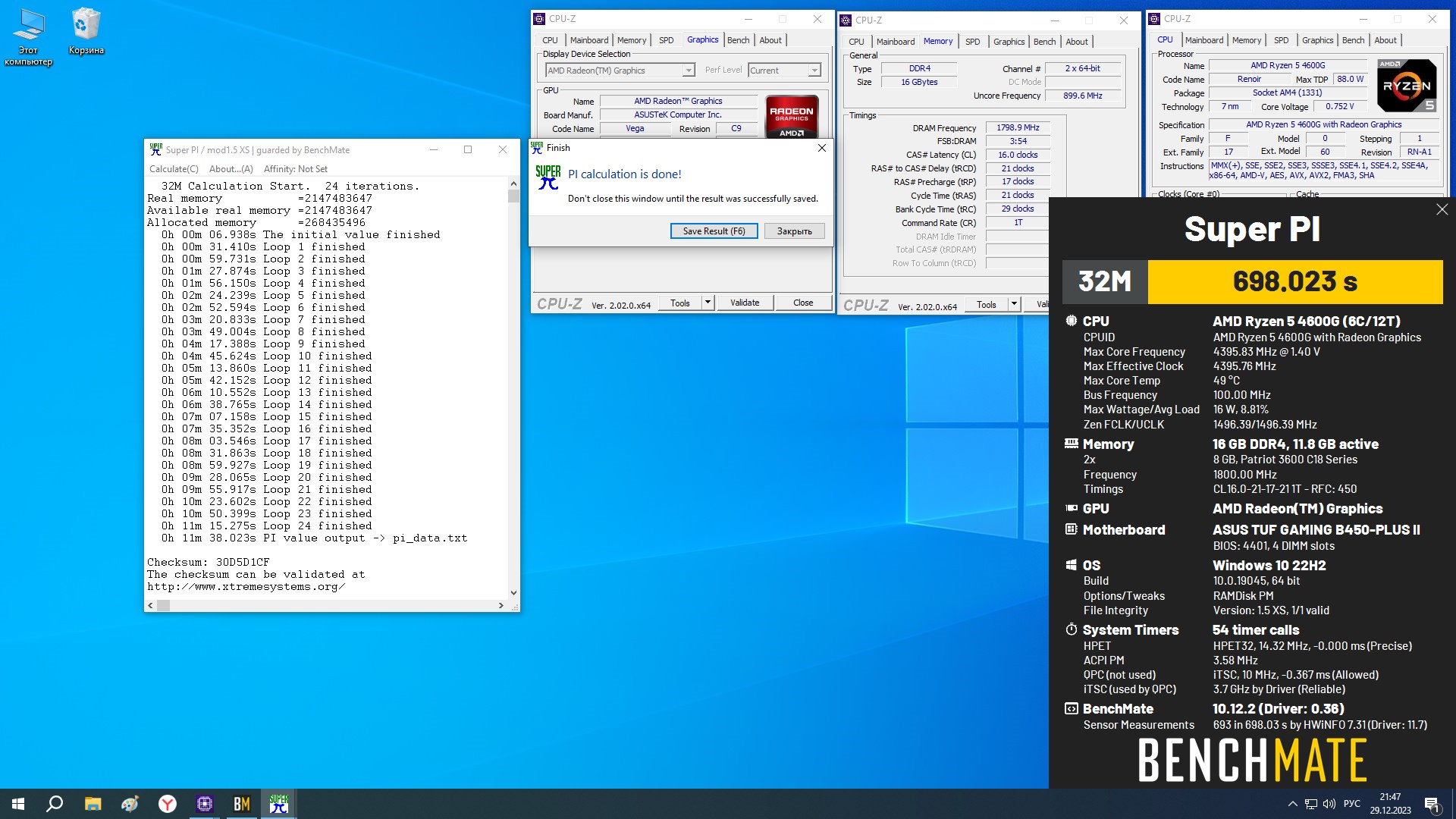Open the About...(A) menu in Super PI
This screenshot has width=1456, height=819.
click(231, 169)
